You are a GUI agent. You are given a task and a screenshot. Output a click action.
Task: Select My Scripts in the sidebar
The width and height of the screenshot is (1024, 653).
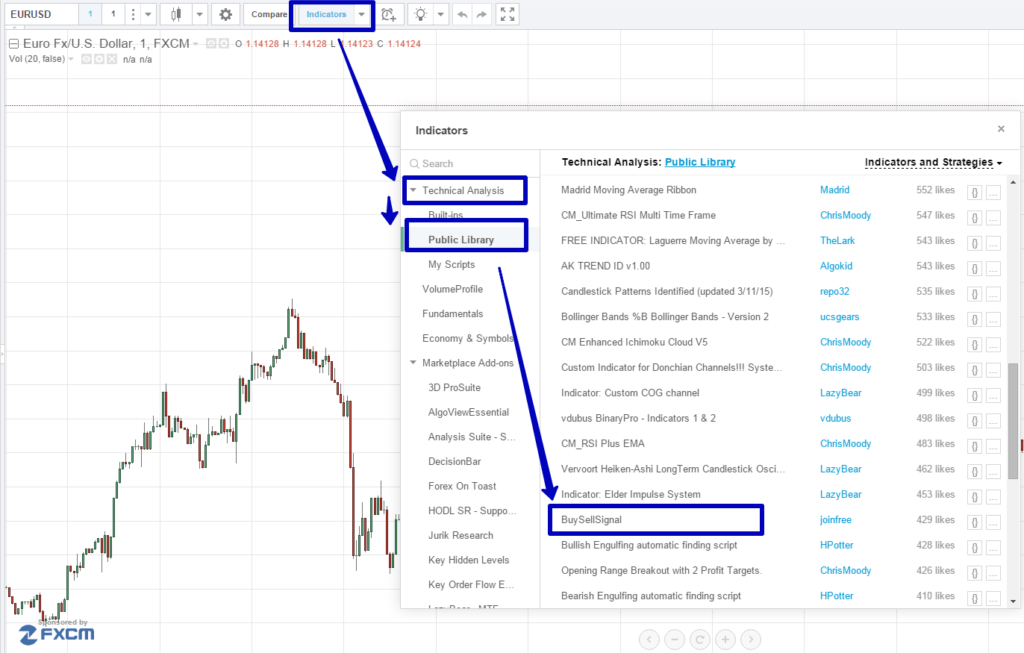pos(451,264)
